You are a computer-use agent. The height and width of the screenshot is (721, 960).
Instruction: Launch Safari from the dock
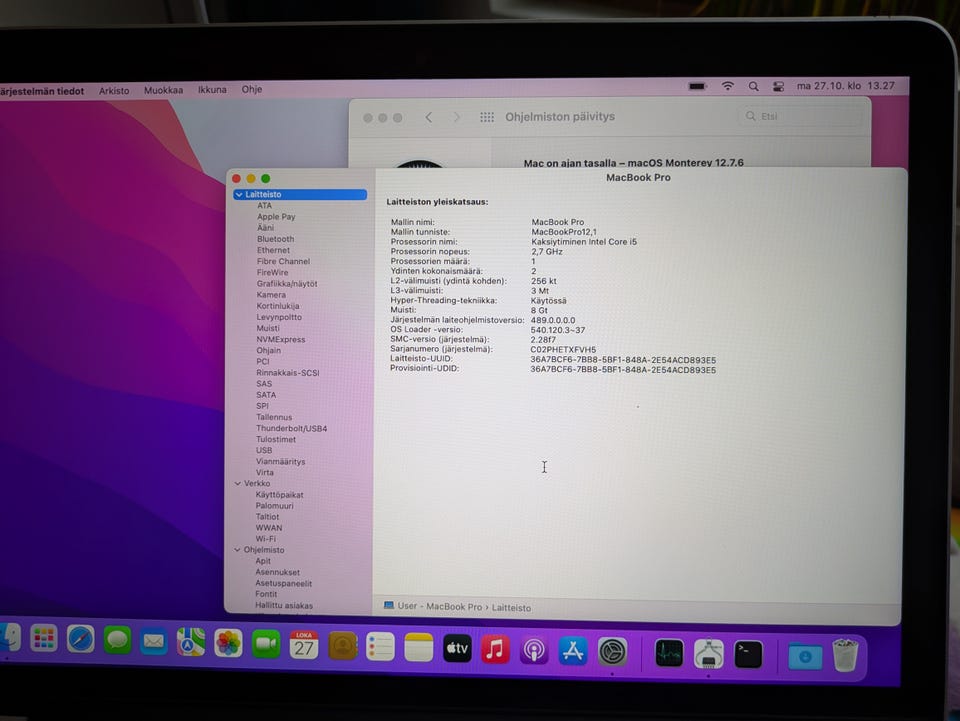pyautogui.click(x=80, y=640)
